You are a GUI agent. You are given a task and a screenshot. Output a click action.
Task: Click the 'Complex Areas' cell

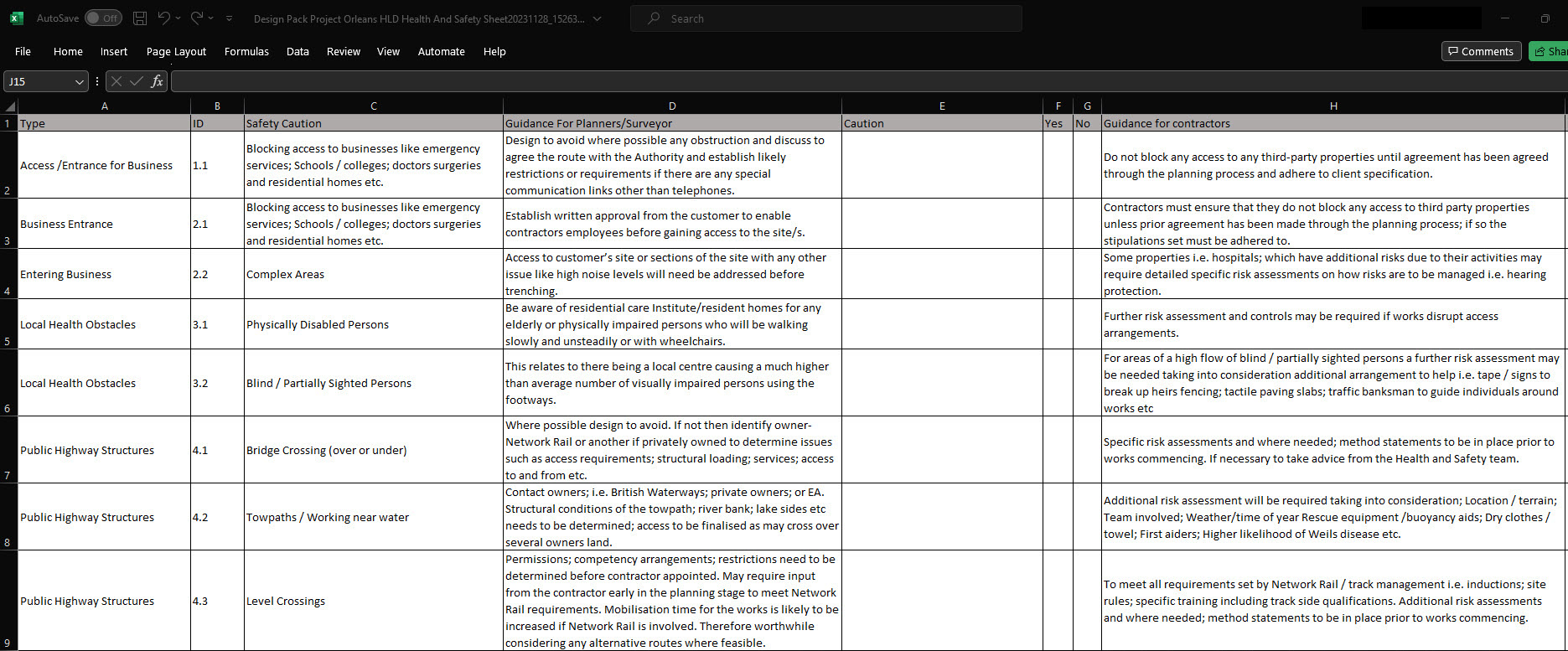(x=374, y=274)
